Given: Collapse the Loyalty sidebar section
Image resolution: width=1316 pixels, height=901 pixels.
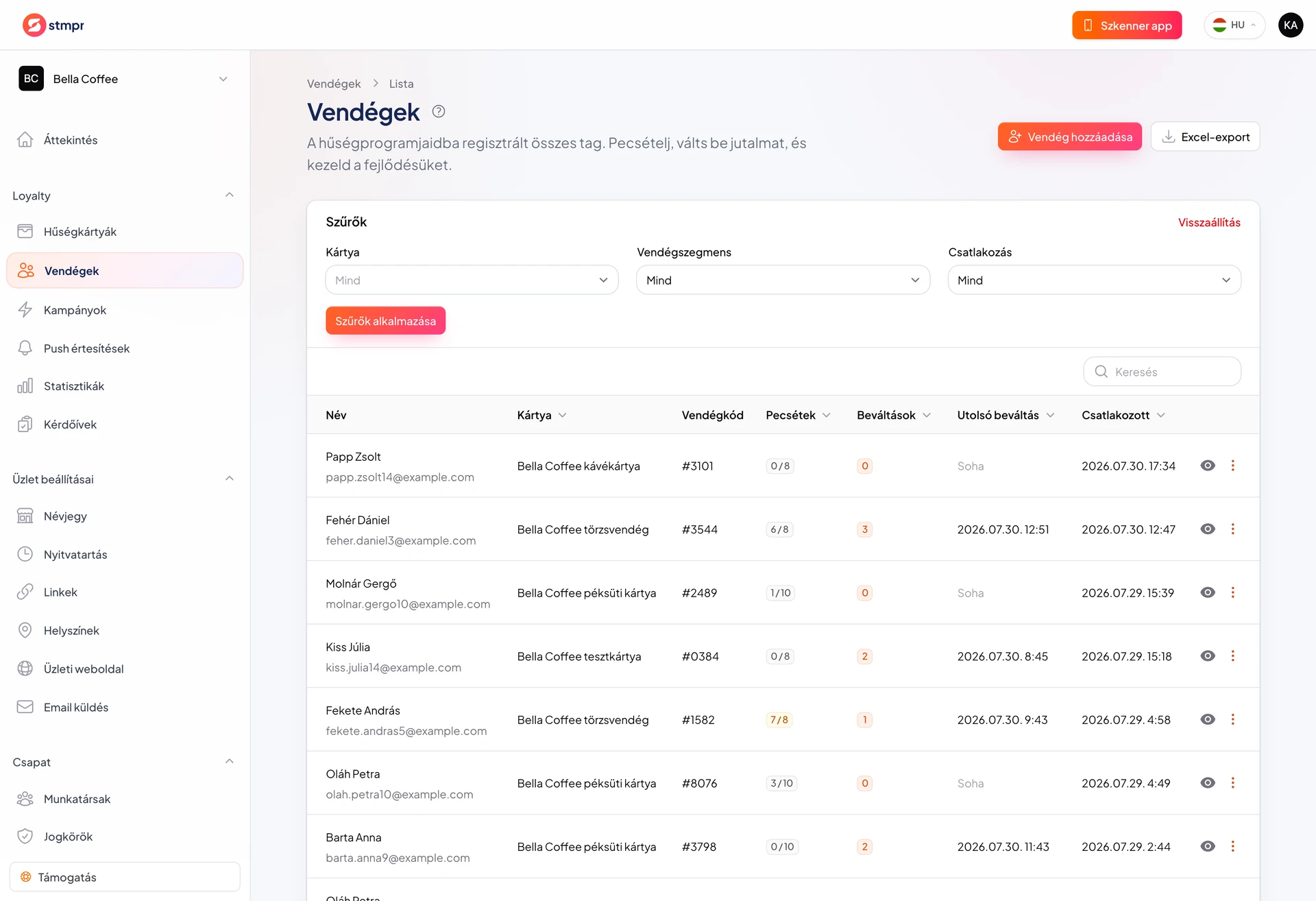Looking at the screenshot, I should [230, 195].
